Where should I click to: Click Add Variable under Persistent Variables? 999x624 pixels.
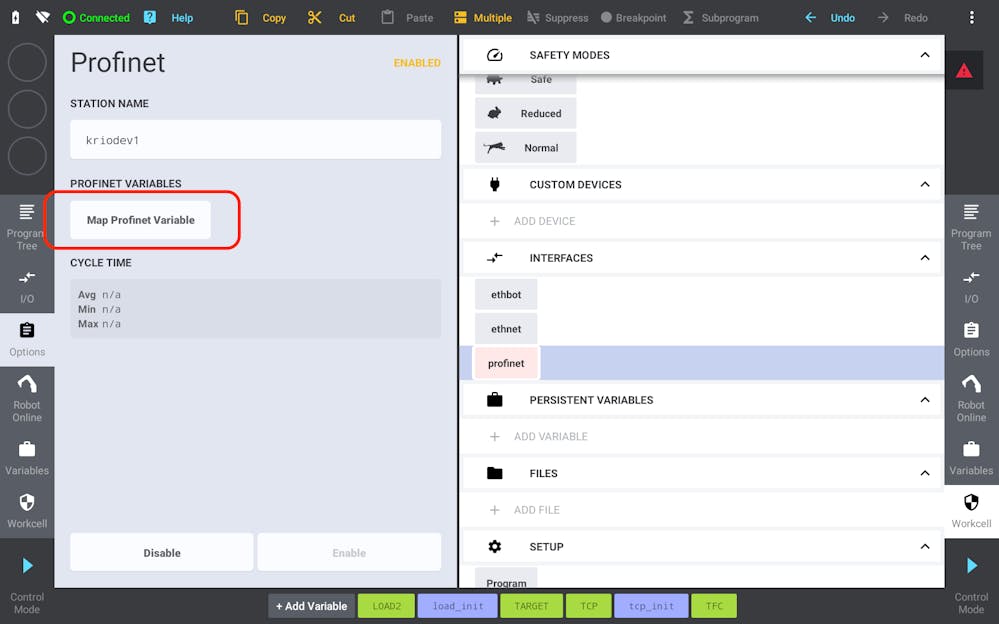click(538, 437)
